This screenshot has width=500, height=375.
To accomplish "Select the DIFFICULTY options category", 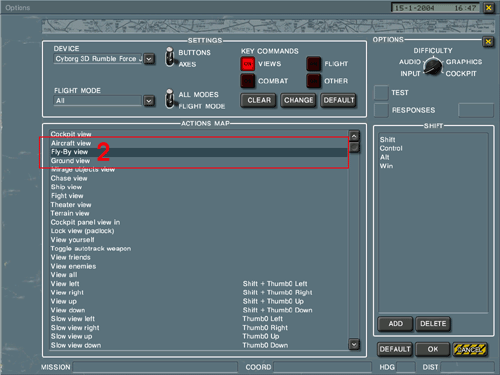I will click(x=433, y=51).
